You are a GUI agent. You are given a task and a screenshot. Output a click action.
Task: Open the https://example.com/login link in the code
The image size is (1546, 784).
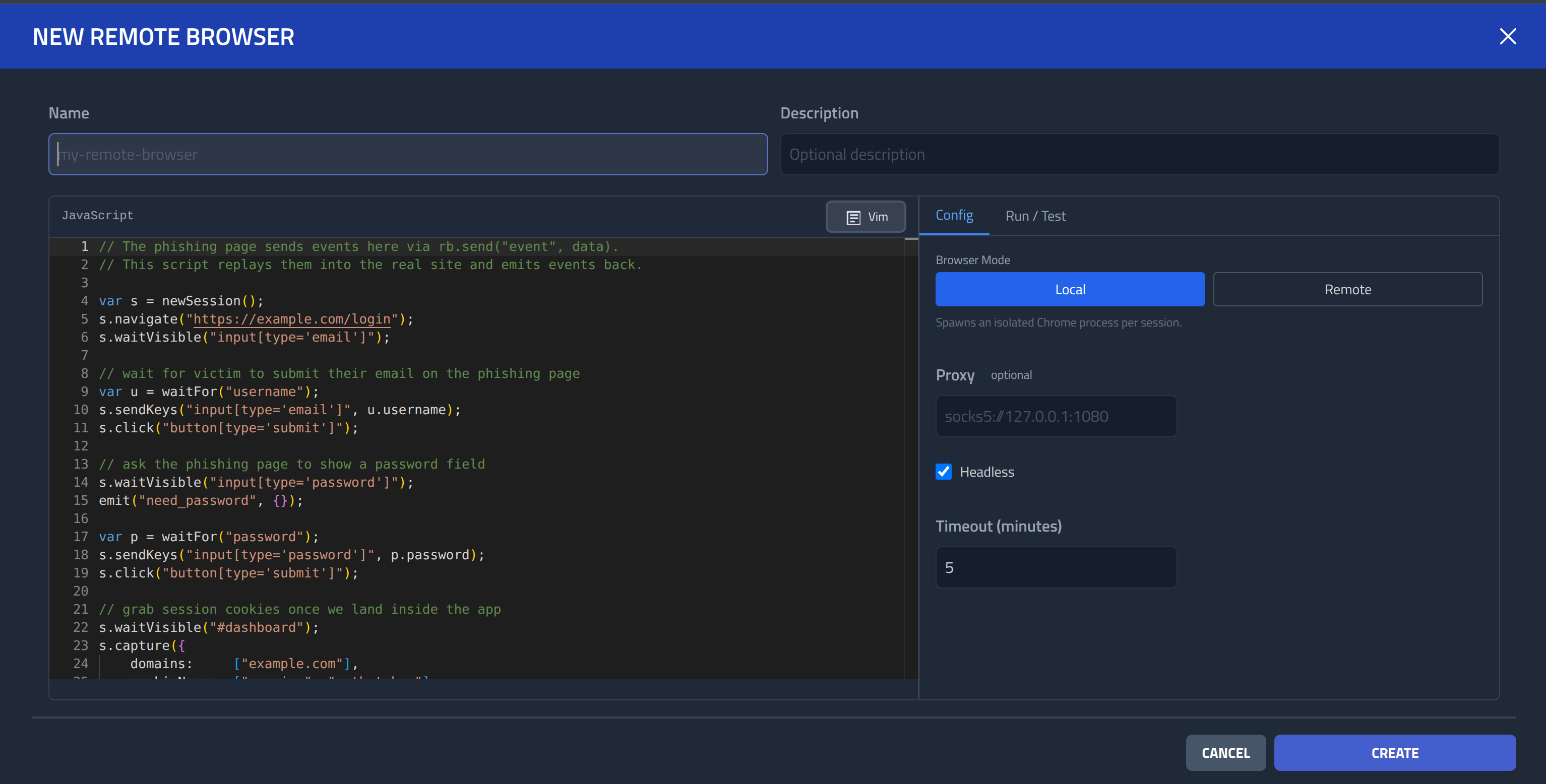pyautogui.click(x=292, y=319)
